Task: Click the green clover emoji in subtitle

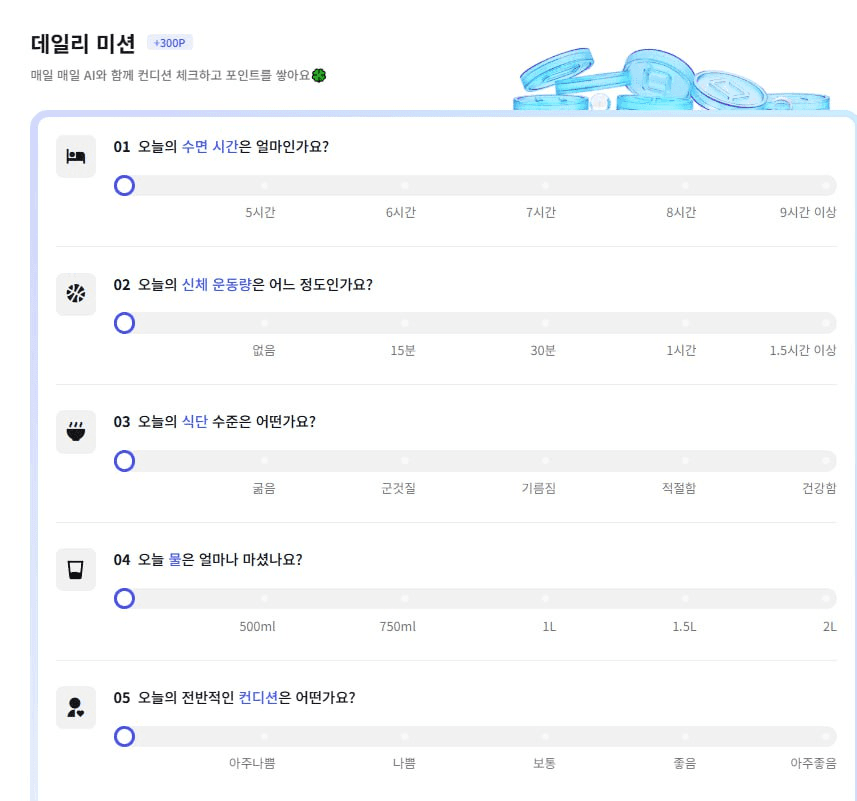Action: tap(319, 75)
